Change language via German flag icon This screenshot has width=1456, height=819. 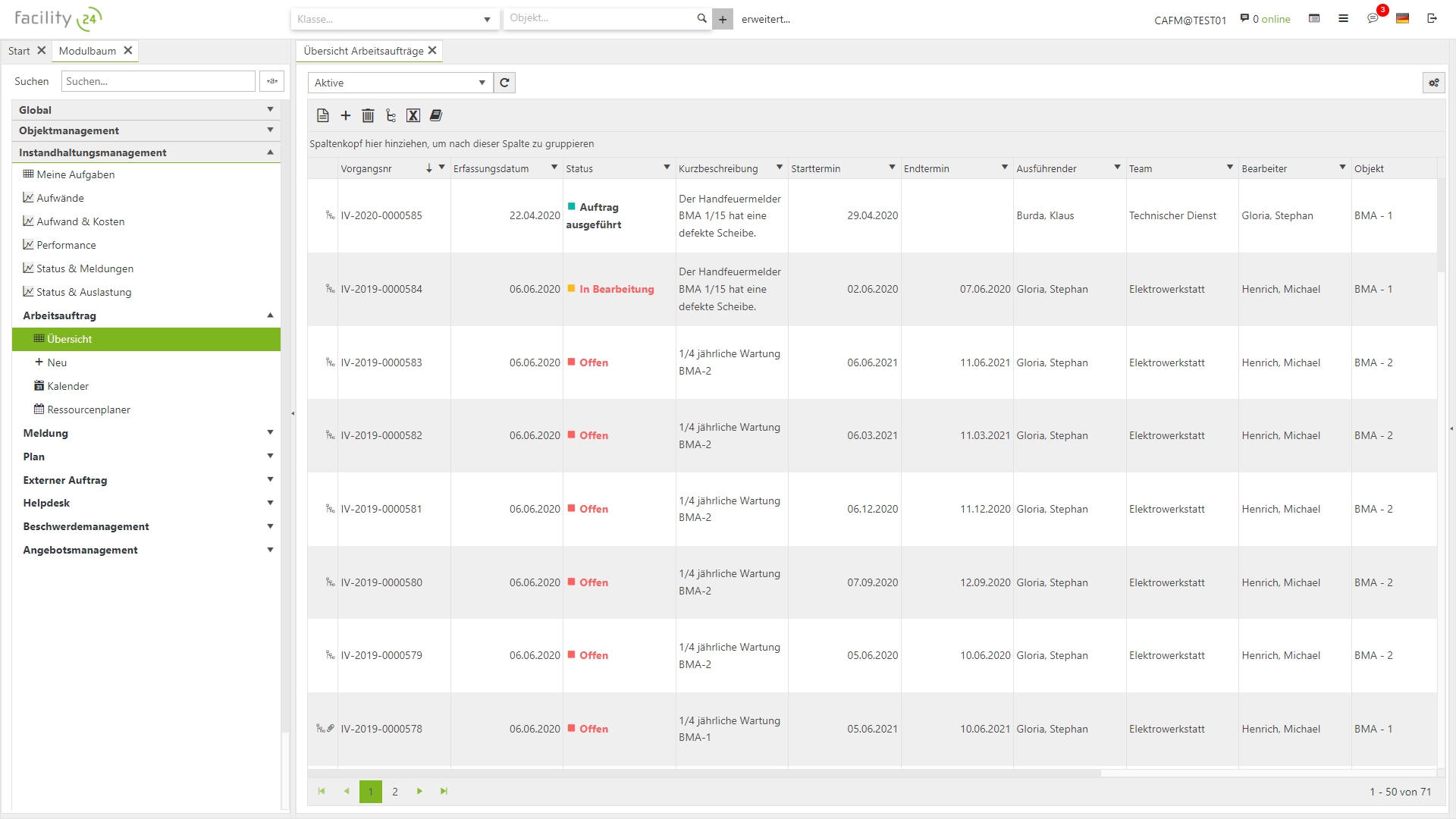point(1402,18)
